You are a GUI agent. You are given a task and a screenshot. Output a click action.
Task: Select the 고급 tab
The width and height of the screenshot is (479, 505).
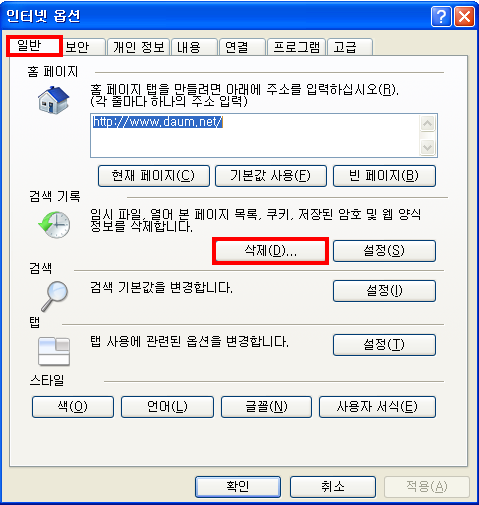[x=350, y=47]
